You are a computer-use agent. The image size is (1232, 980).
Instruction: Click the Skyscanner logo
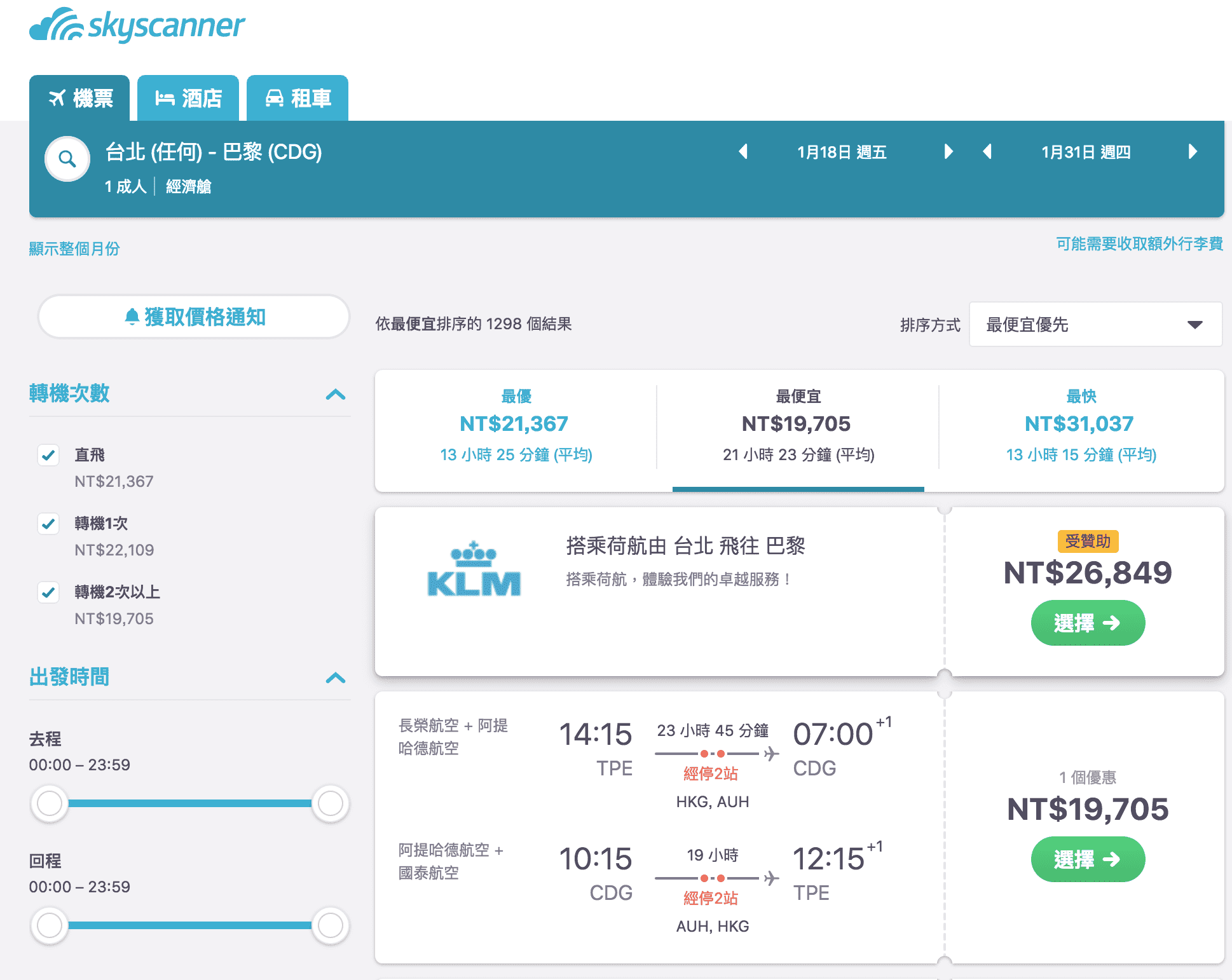pos(137,25)
